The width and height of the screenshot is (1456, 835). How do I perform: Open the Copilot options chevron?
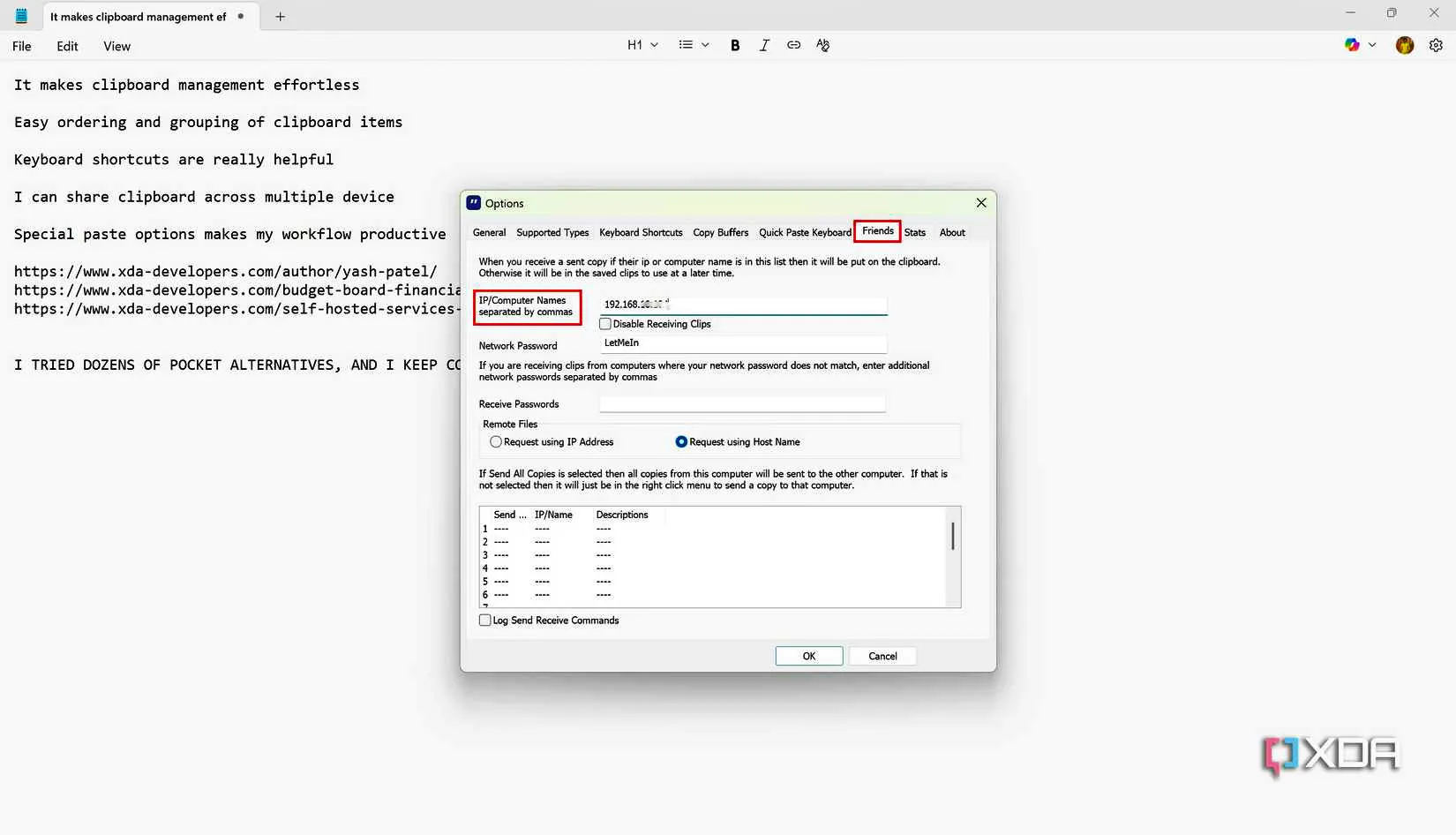(1371, 45)
